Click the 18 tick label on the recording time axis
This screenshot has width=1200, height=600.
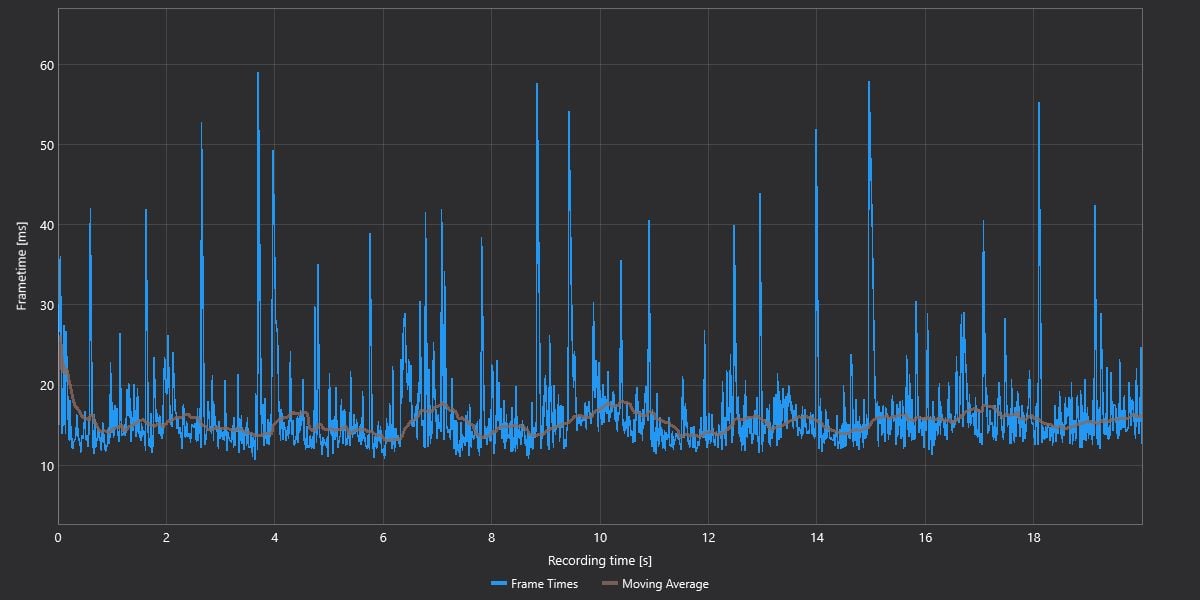tap(1033, 537)
